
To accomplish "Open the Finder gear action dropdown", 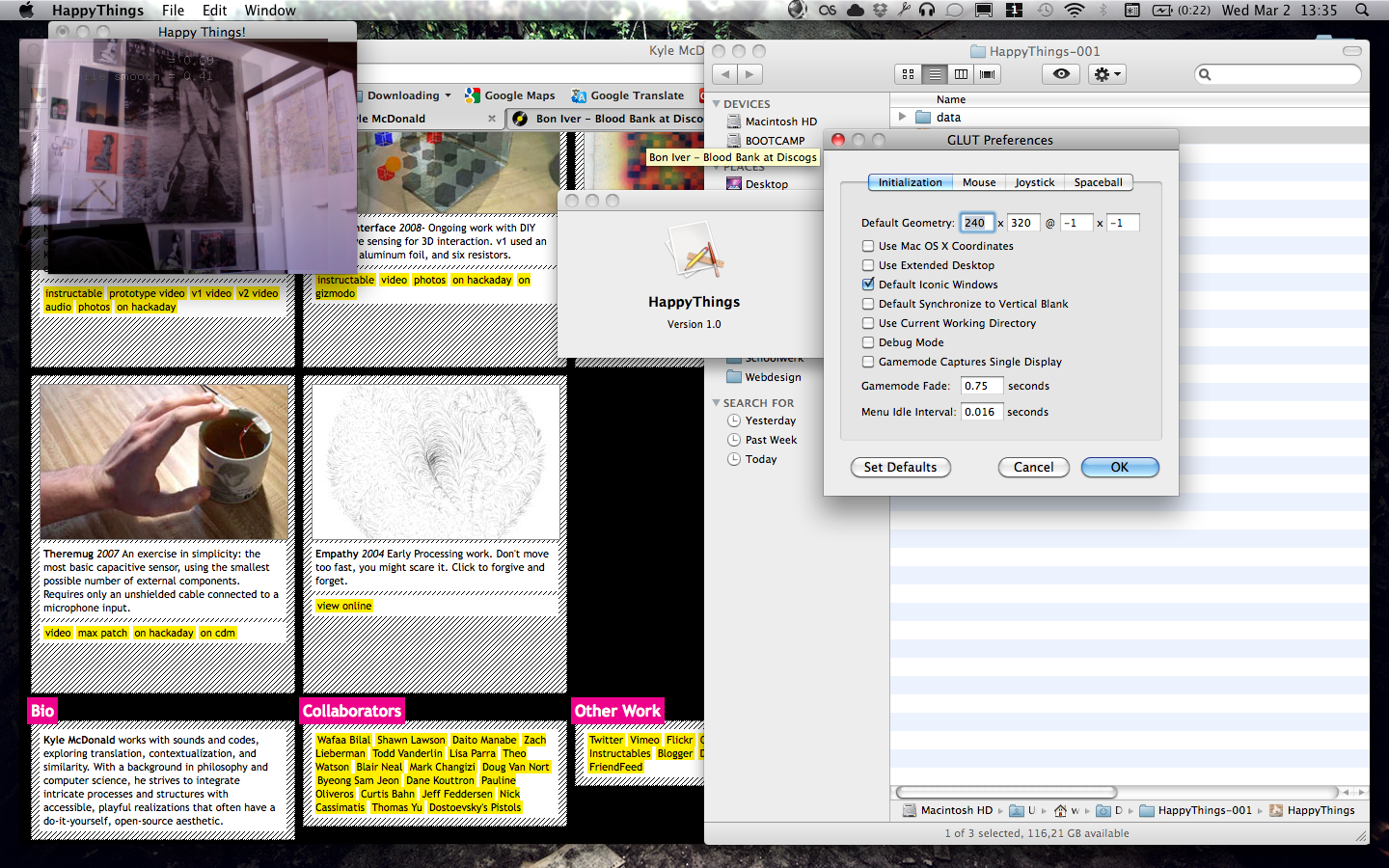I will (x=1106, y=74).
